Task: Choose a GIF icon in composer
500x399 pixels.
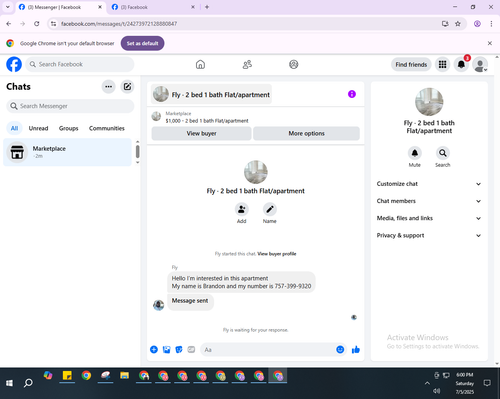Action: (191, 349)
